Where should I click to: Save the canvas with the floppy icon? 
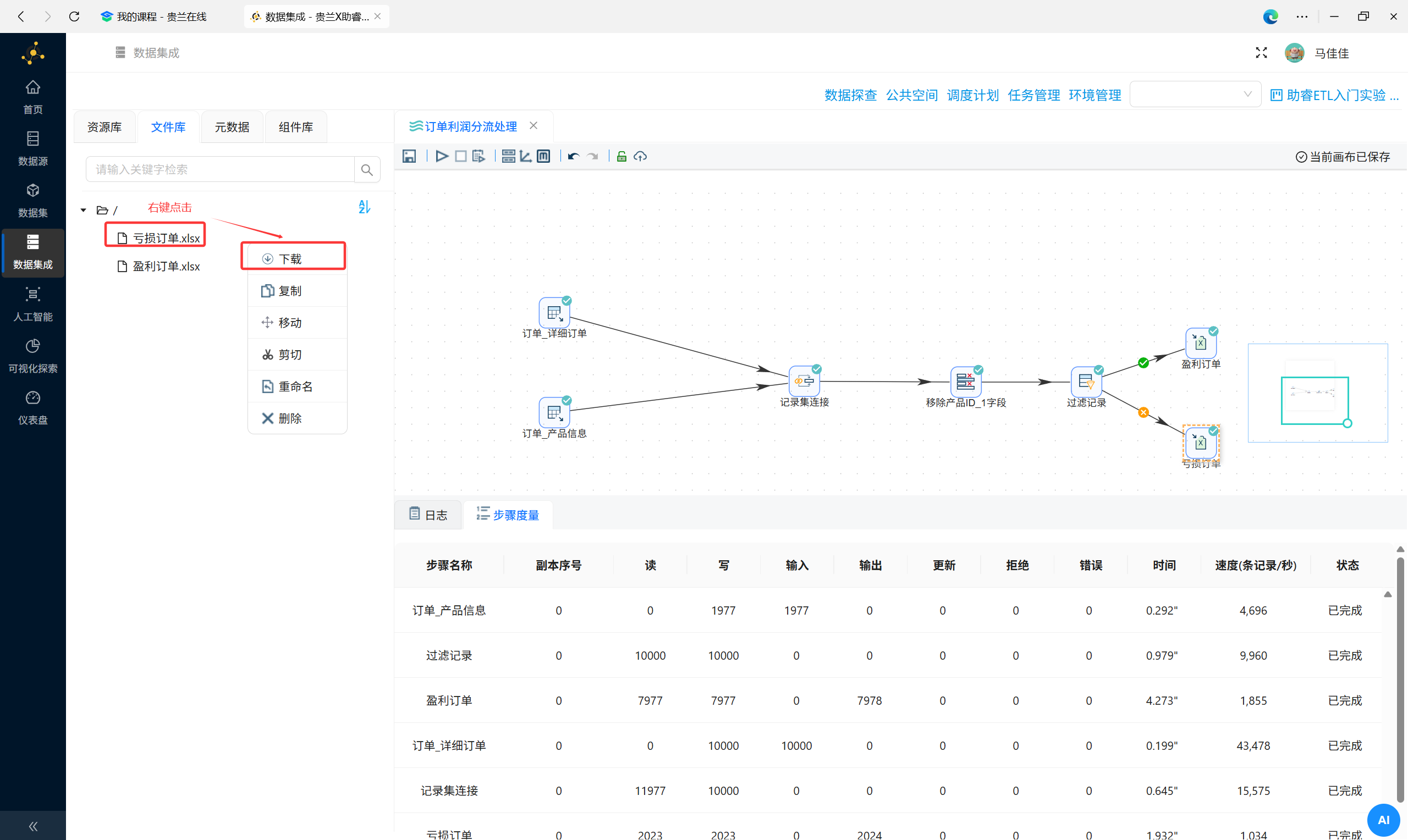click(x=409, y=156)
